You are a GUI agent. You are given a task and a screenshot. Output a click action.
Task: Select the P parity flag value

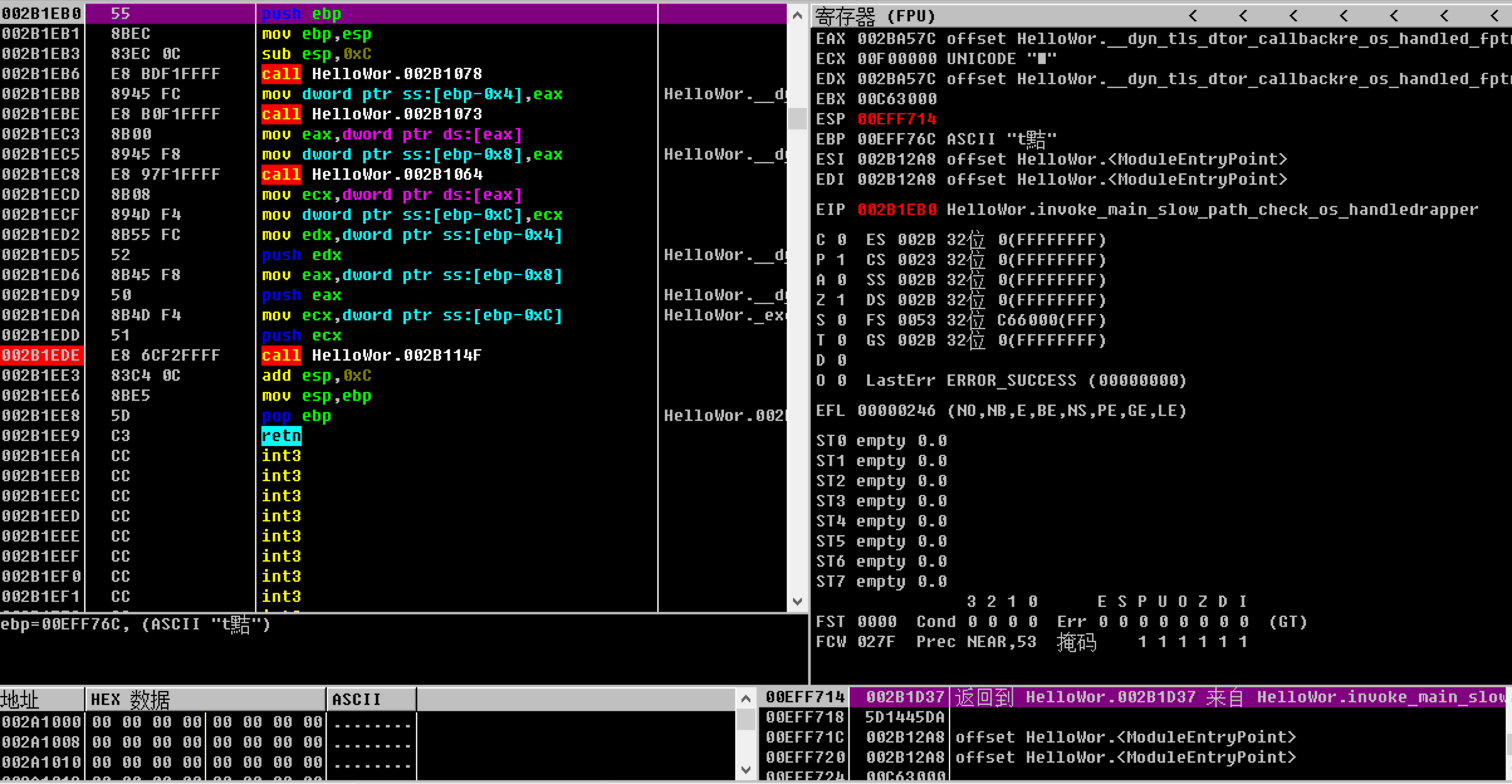tap(841, 259)
